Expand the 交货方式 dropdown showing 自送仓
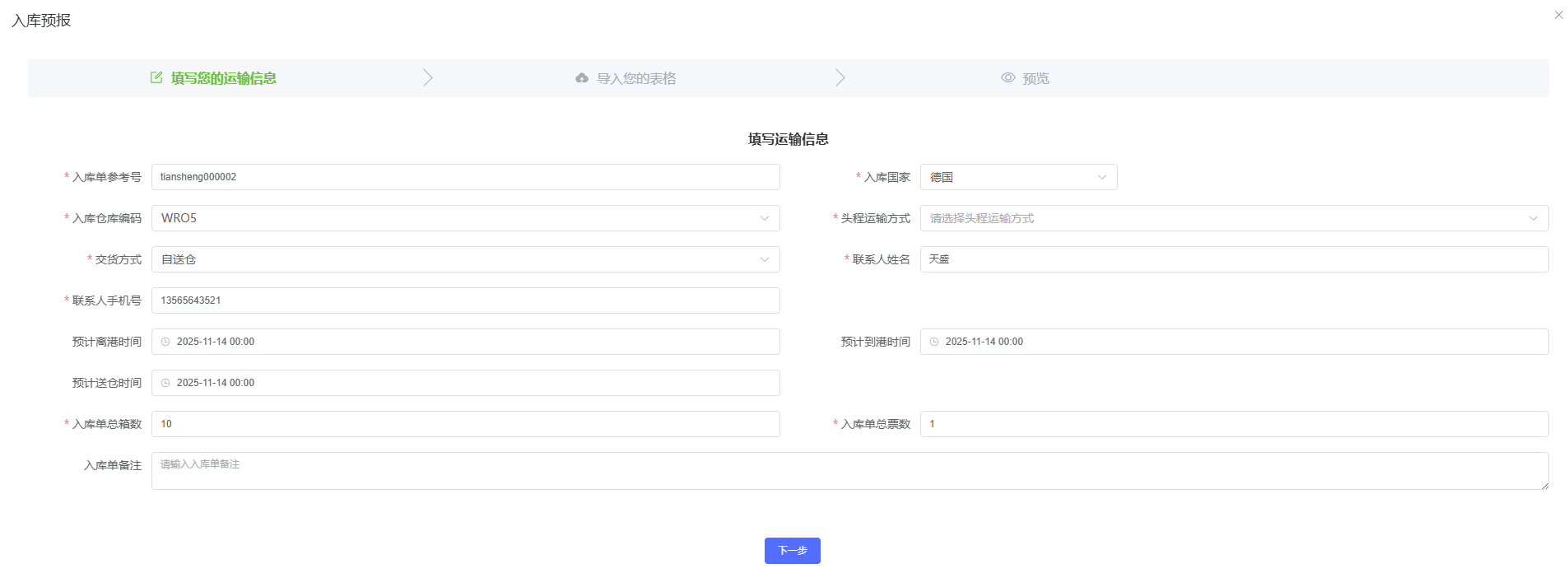Image resolution: width=1568 pixels, height=587 pixels. click(x=465, y=259)
